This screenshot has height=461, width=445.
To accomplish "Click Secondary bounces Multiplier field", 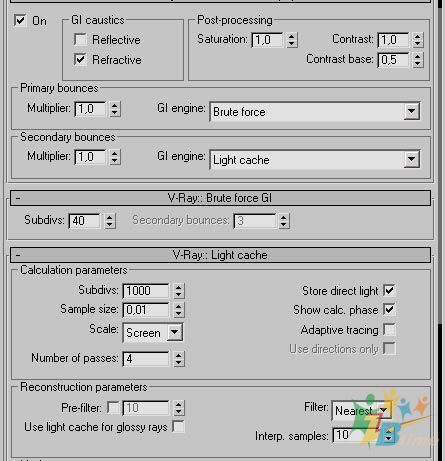I will (x=90, y=157).
